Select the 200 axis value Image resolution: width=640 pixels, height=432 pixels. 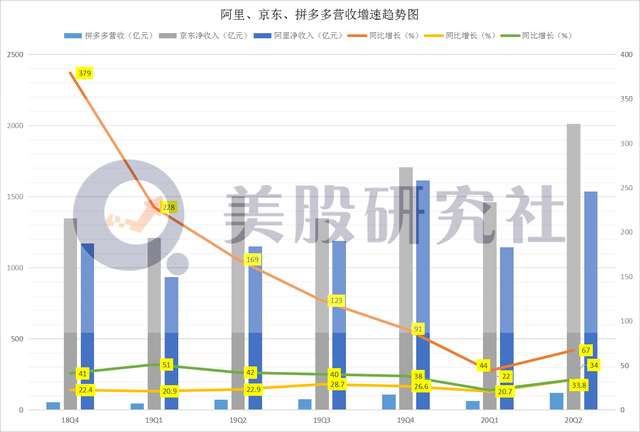pos(626,232)
